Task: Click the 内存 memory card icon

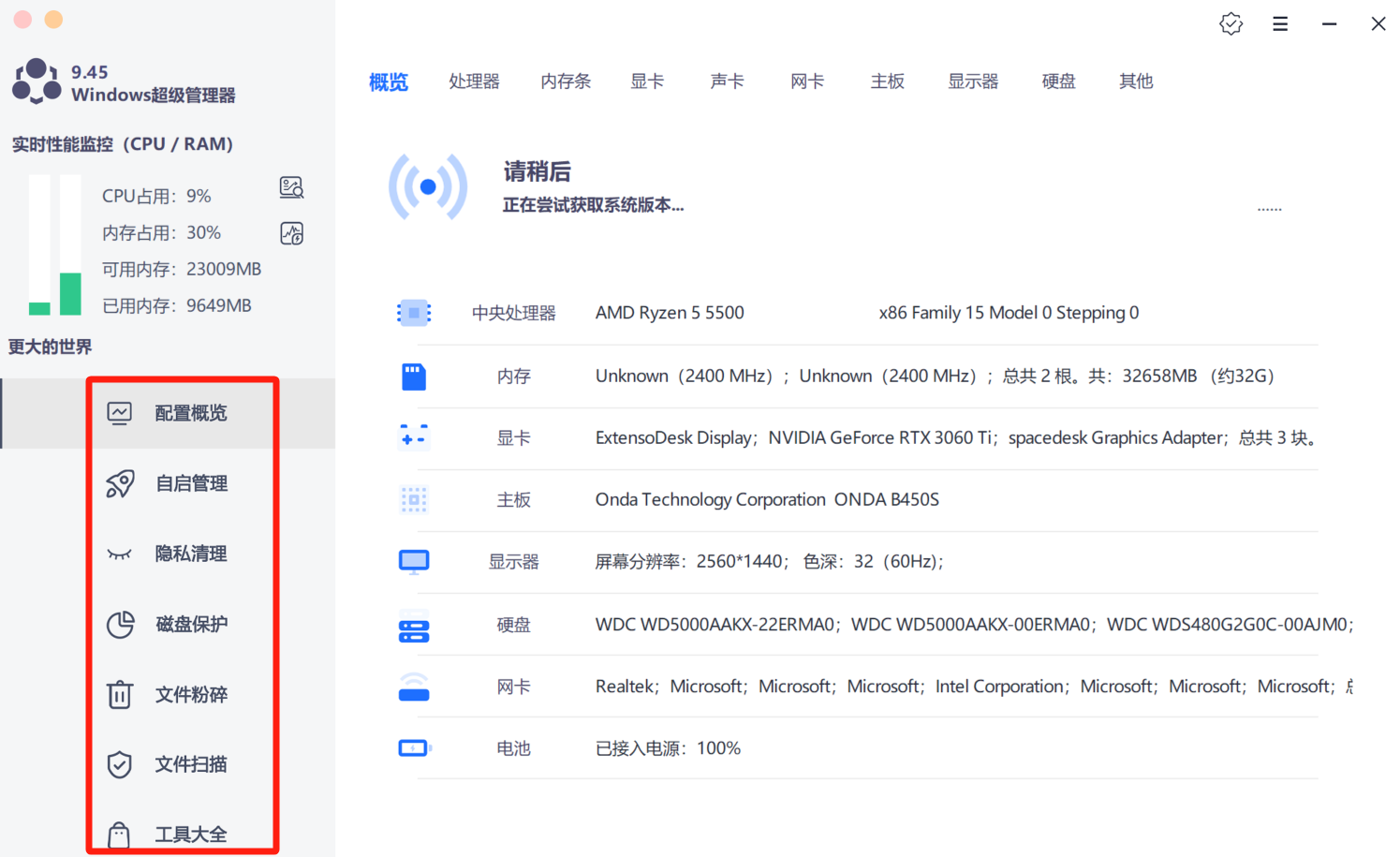Action: pyautogui.click(x=413, y=377)
